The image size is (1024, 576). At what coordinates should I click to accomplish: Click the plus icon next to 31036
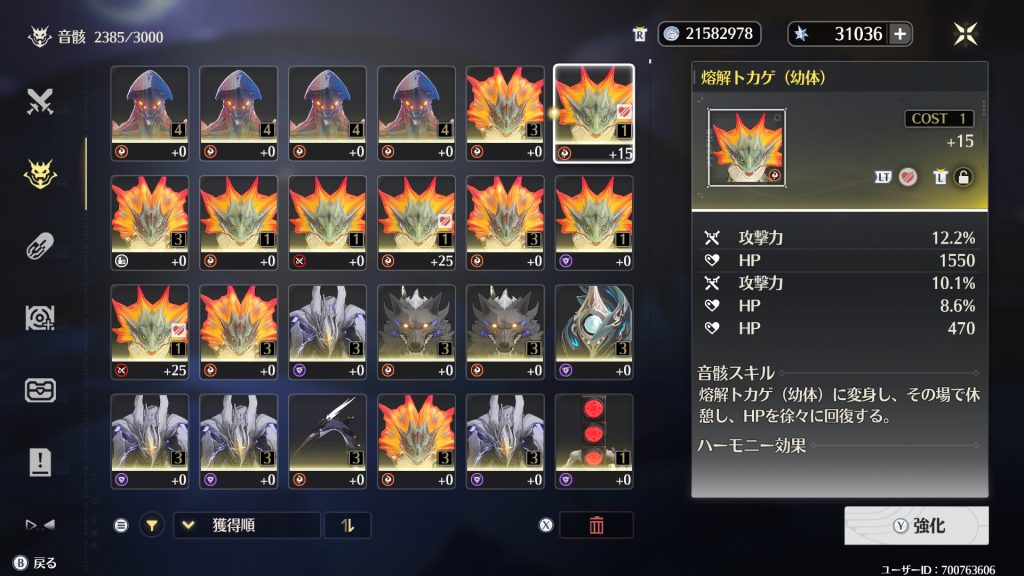[900, 34]
